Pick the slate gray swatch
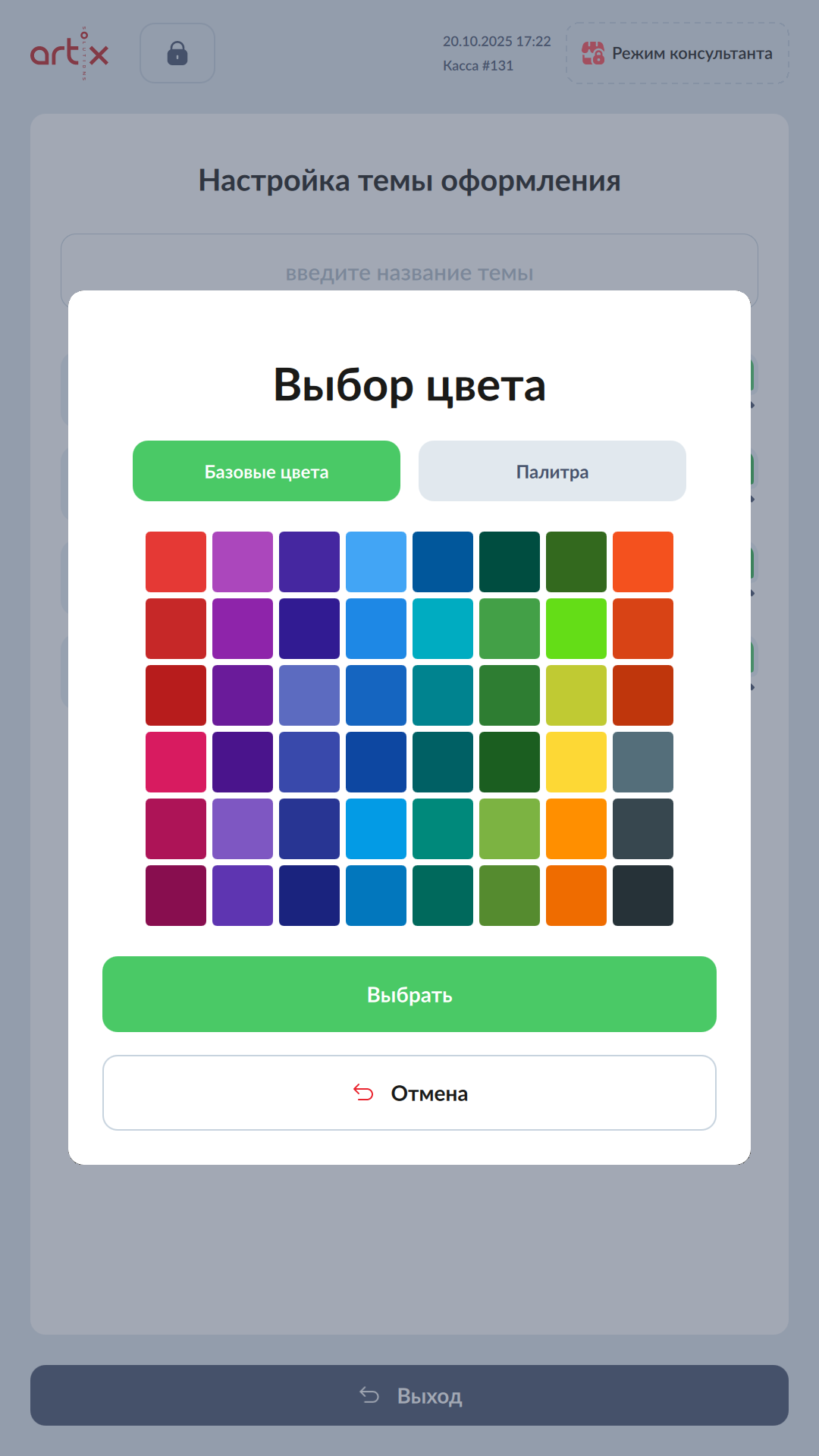819x1456 pixels. point(643,762)
